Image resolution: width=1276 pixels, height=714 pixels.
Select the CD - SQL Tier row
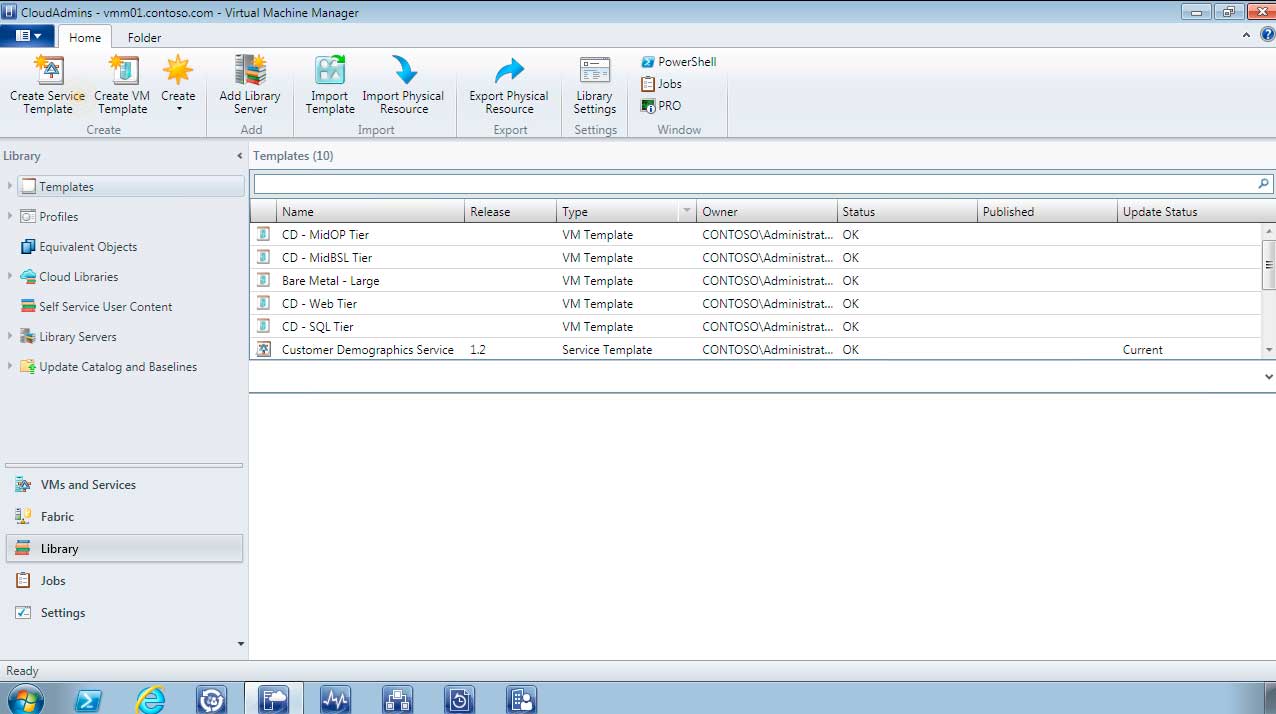pos(755,327)
